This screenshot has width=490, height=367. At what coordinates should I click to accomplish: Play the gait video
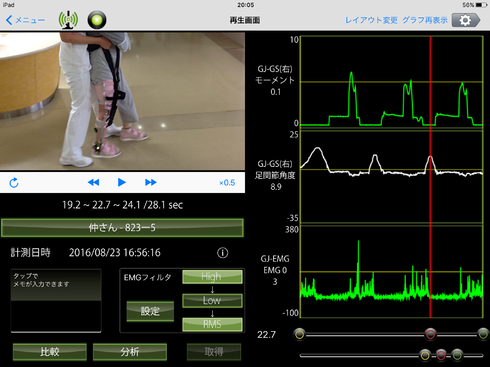point(122,182)
